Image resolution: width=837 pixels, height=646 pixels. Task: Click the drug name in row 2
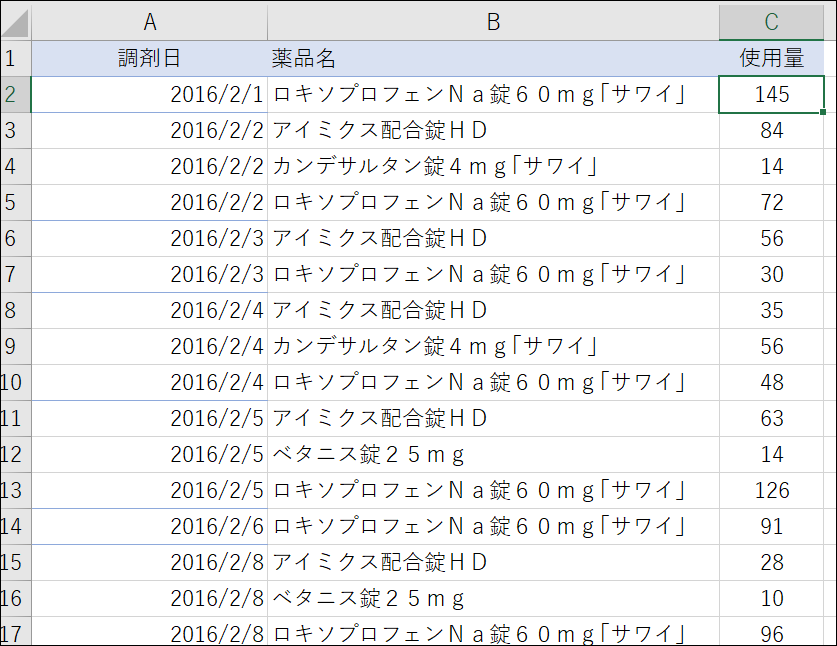pyautogui.click(x=493, y=94)
